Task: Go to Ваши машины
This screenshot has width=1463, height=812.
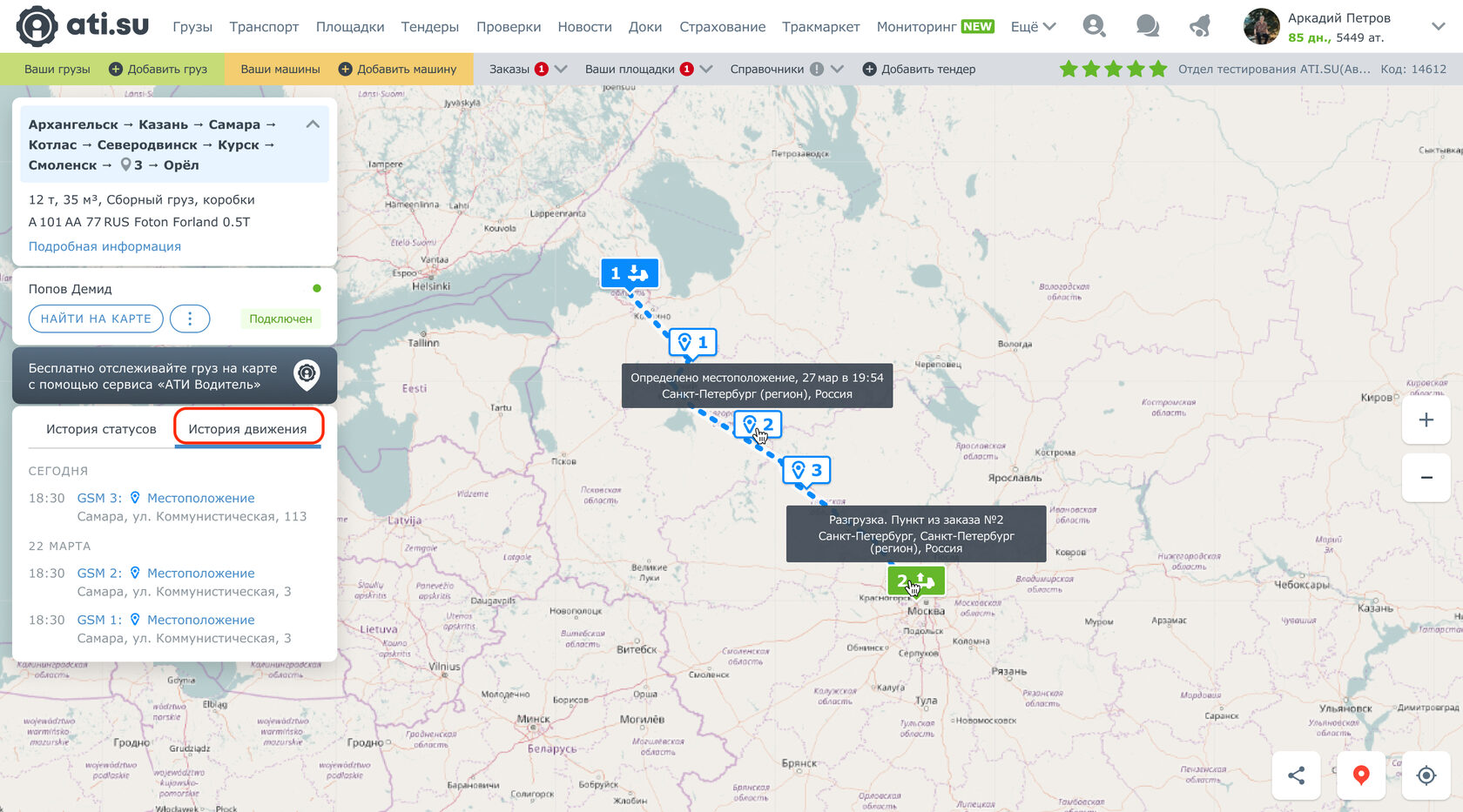Action: pyautogui.click(x=280, y=69)
